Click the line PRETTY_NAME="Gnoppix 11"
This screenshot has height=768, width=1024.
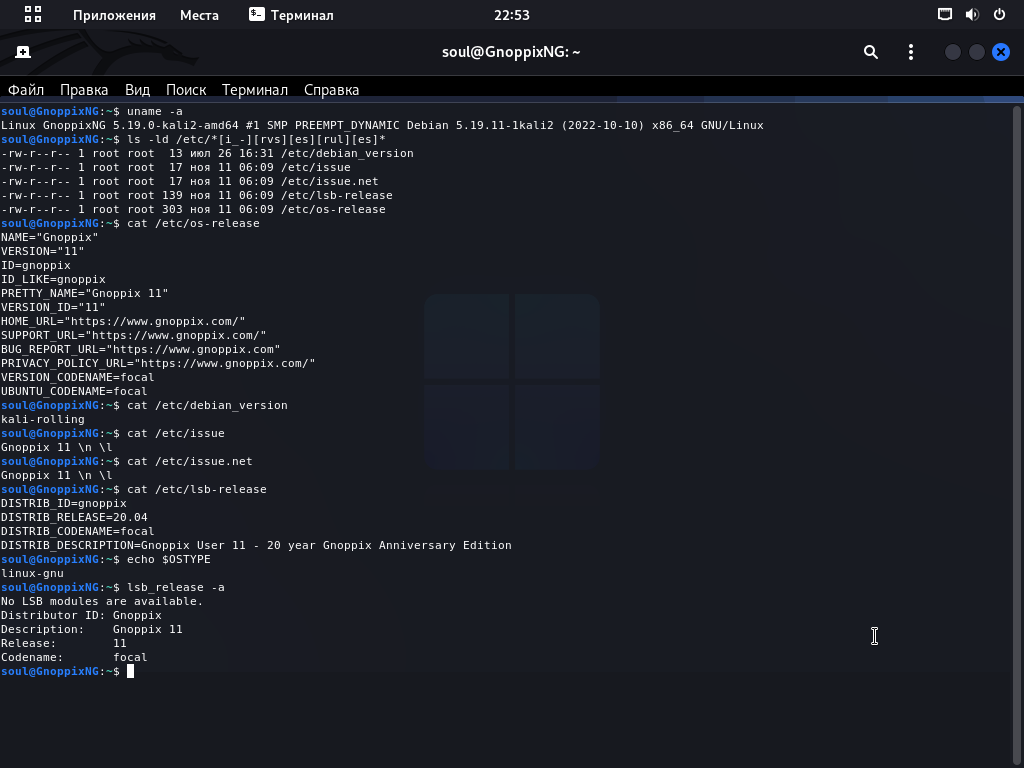[84, 293]
